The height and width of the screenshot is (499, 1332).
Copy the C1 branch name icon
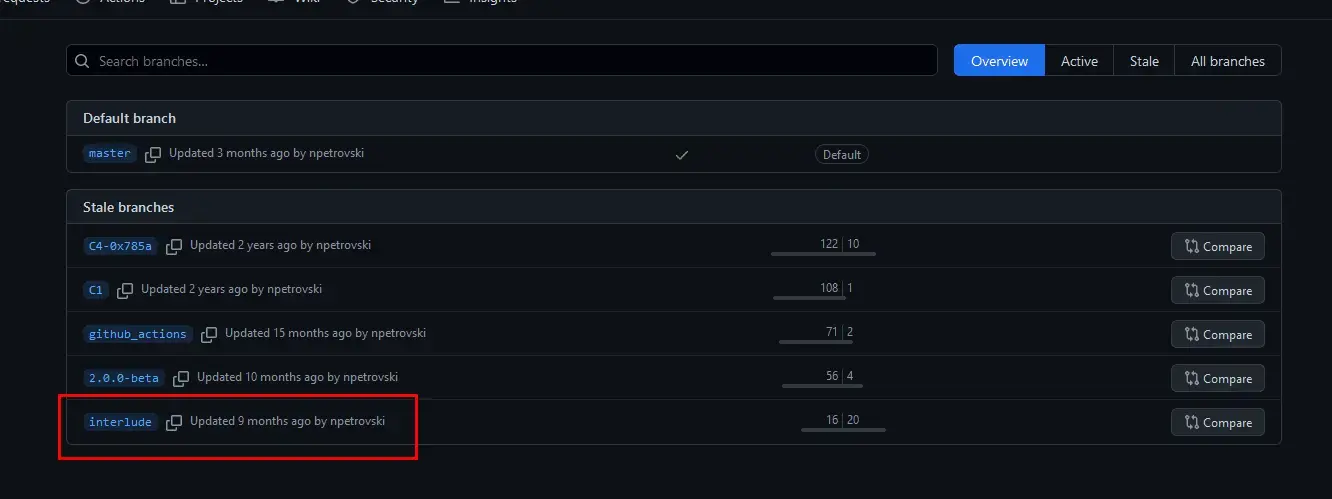pos(125,290)
